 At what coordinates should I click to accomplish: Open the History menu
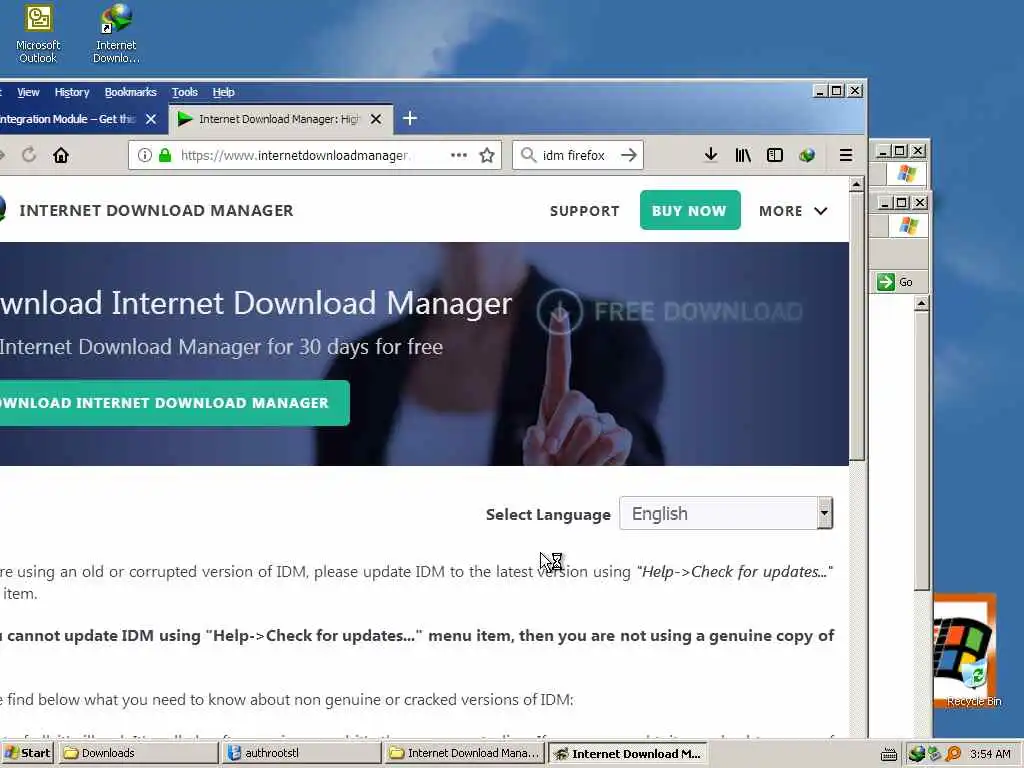[x=72, y=92]
